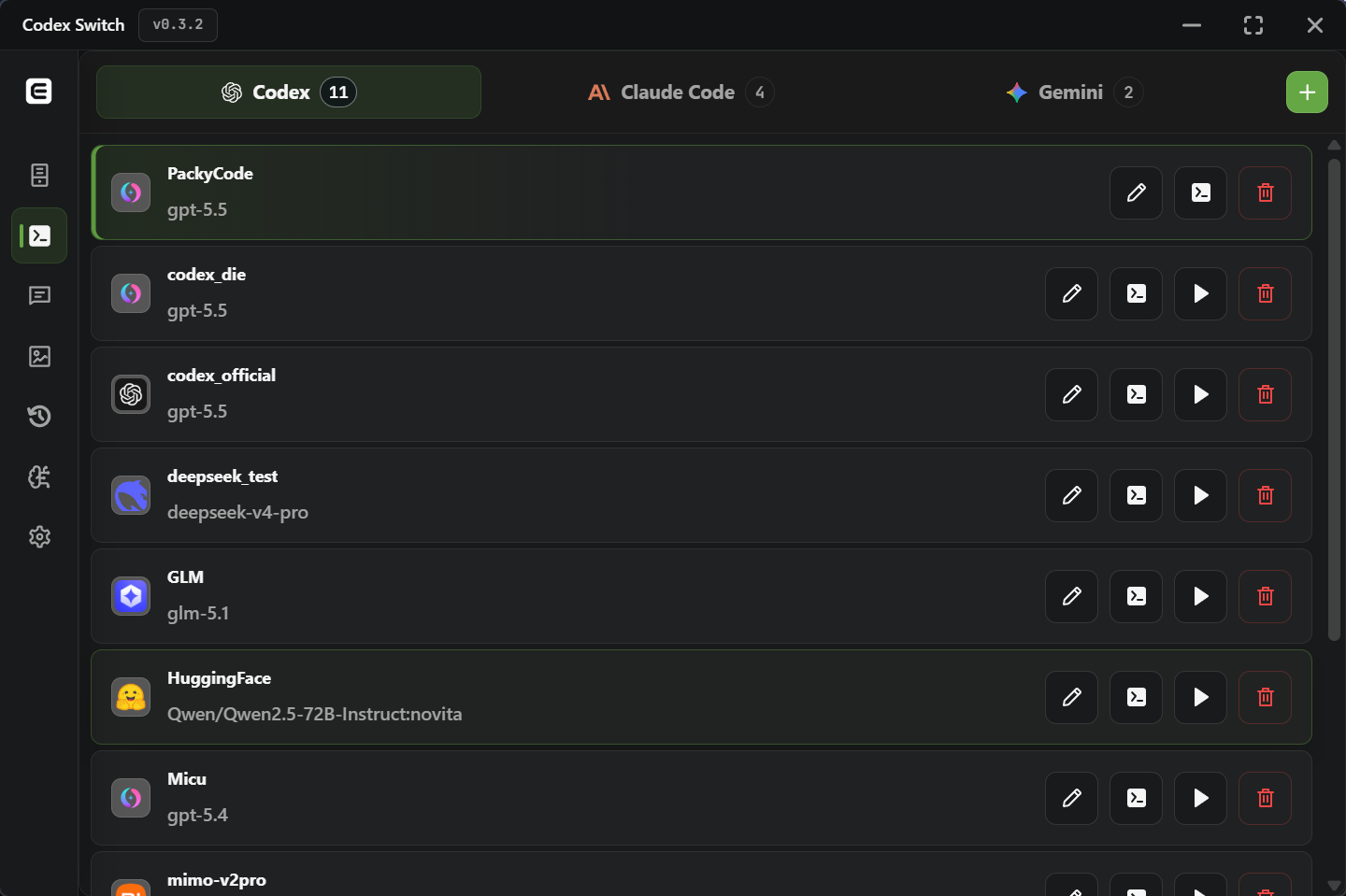
Task: Activate the codex_die provider with play button
Action: coord(1200,293)
